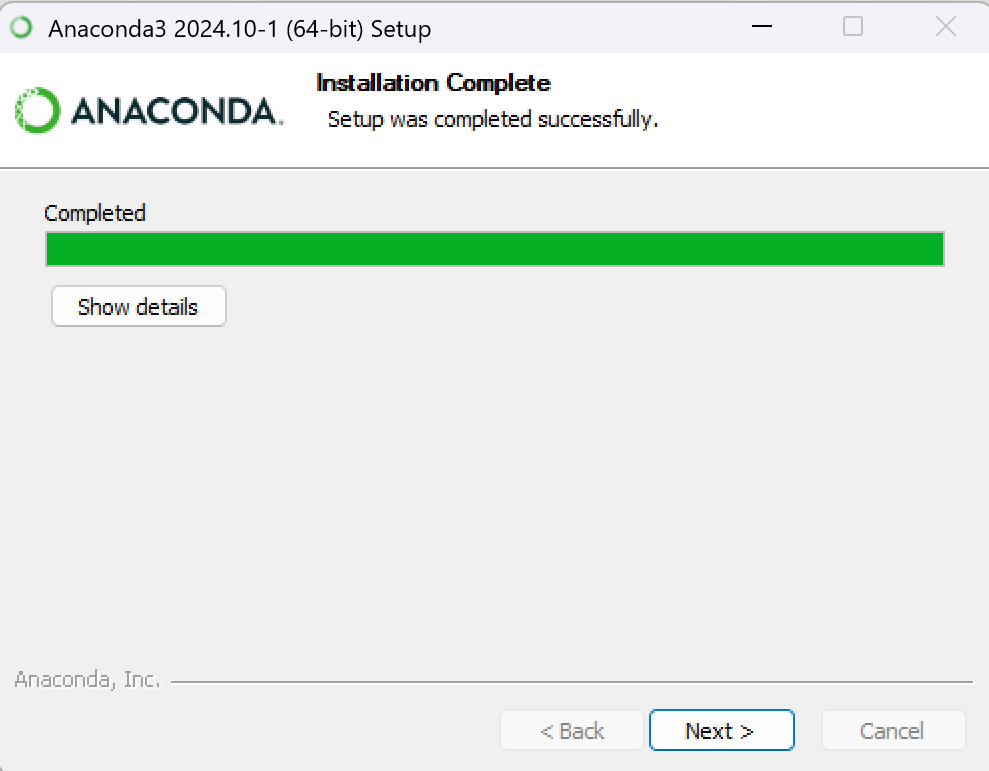Click the divider line under the header banner
Image resolution: width=989 pixels, height=771 pixels.
[x=494, y=168]
